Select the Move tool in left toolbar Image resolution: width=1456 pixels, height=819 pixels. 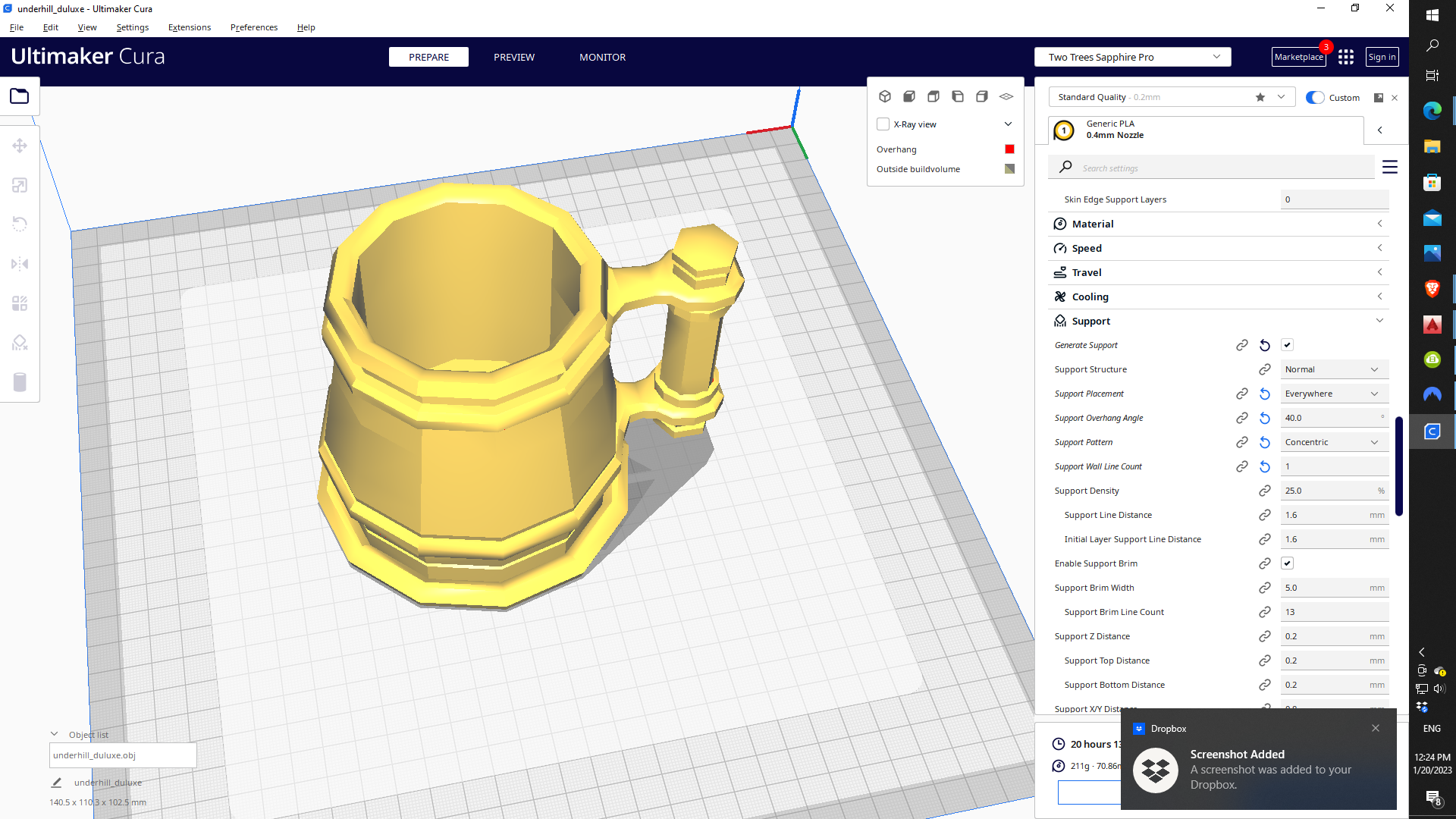tap(20, 146)
